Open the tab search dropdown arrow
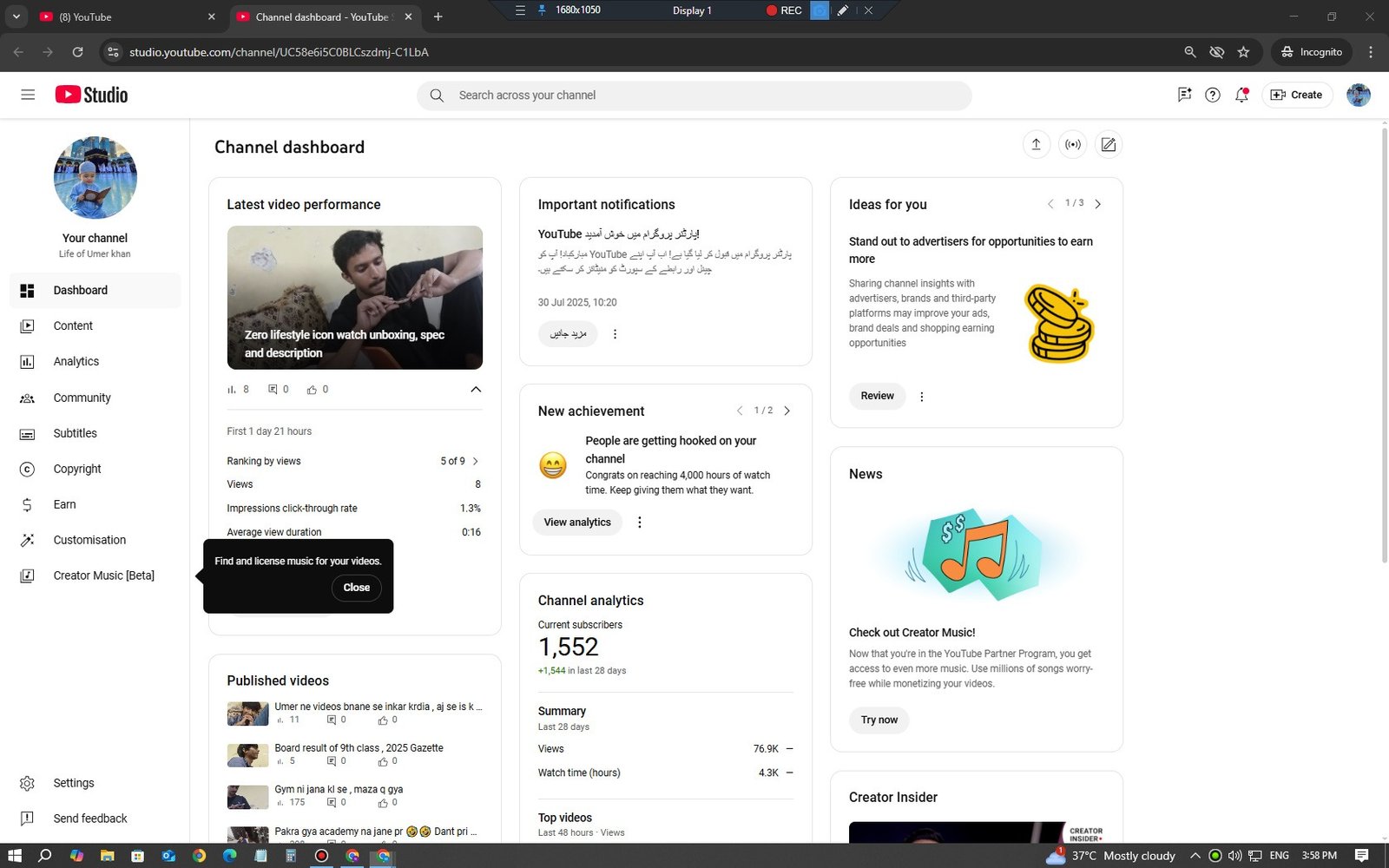This screenshot has height=868, width=1389. point(16,16)
